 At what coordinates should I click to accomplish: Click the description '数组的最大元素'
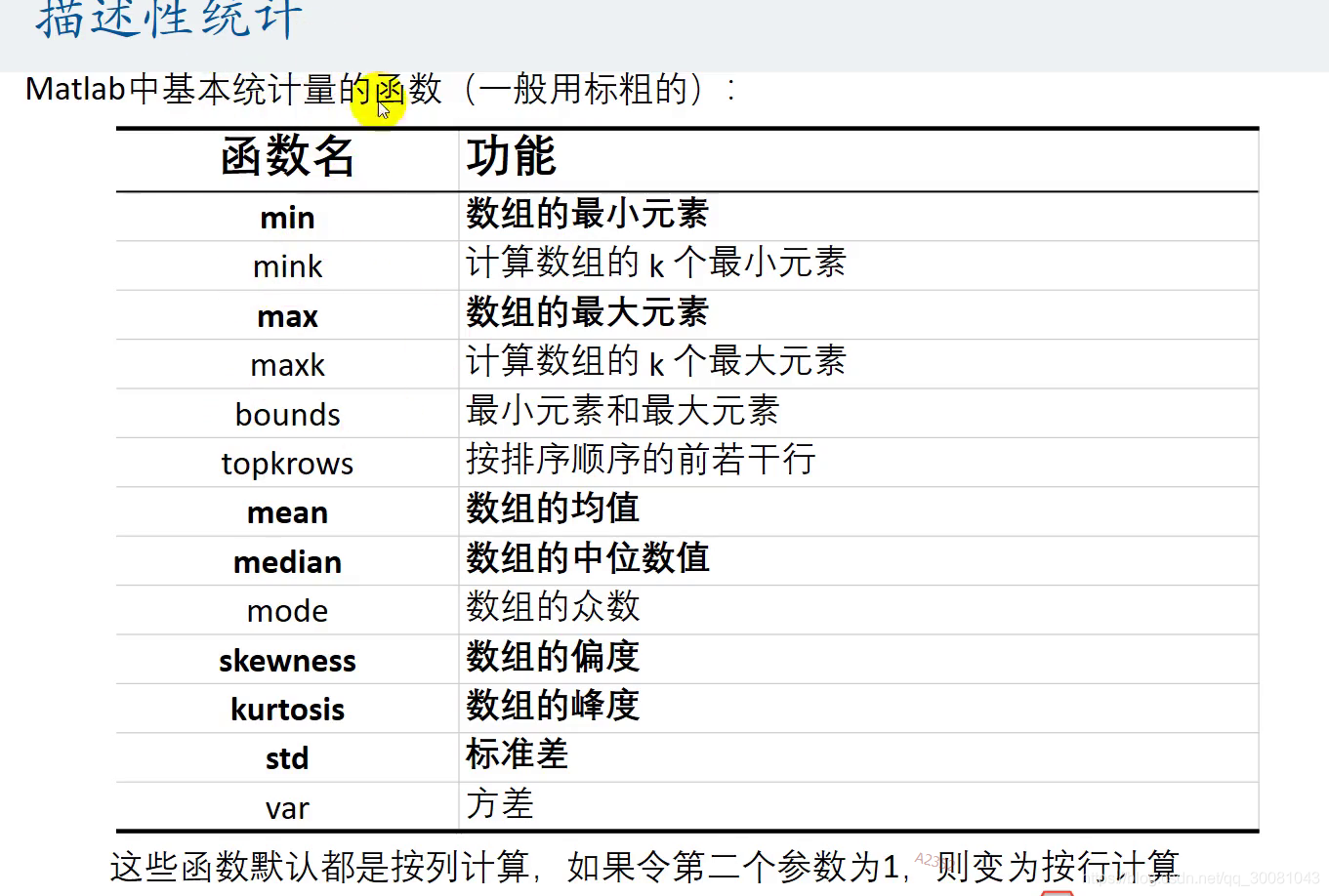[x=587, y=312]
